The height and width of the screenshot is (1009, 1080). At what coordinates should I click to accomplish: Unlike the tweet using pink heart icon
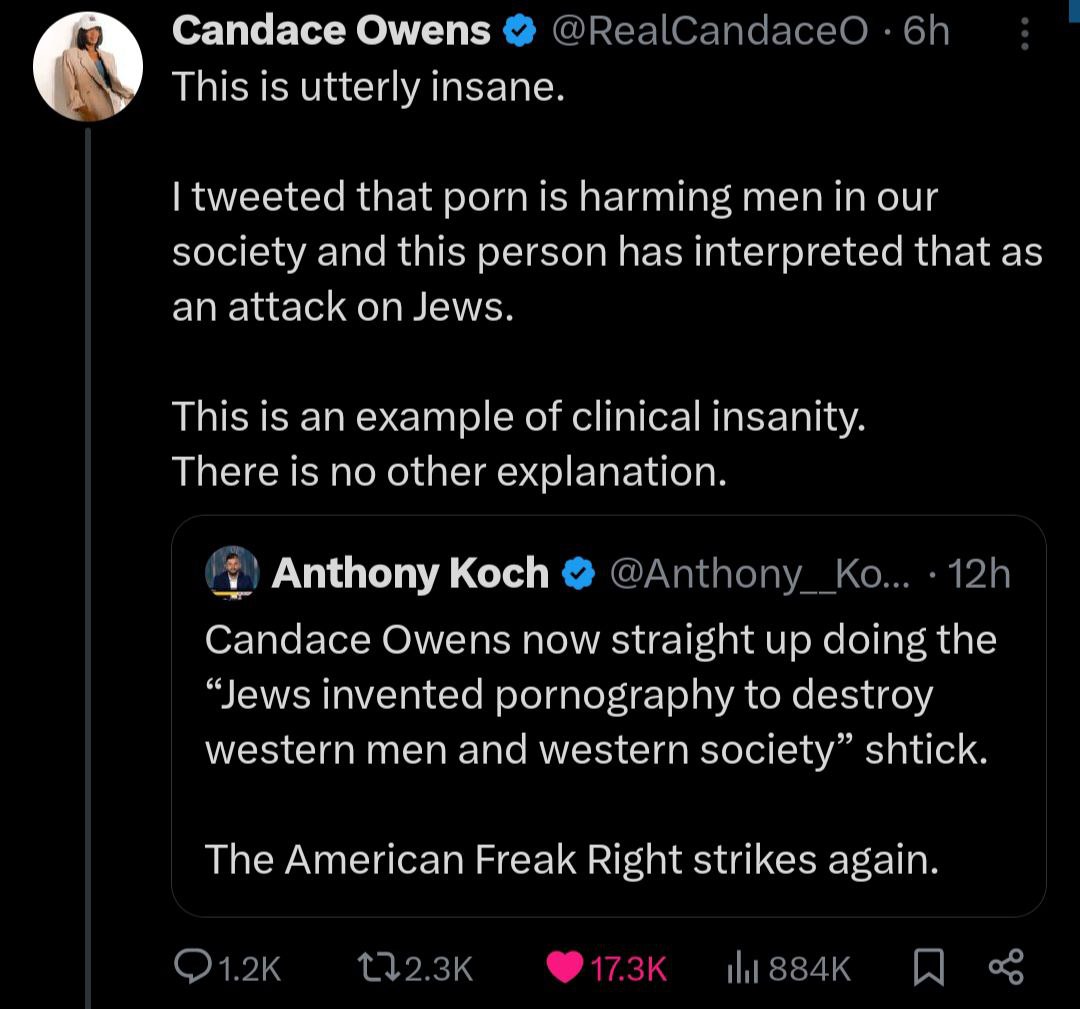[x=565, y=967]
